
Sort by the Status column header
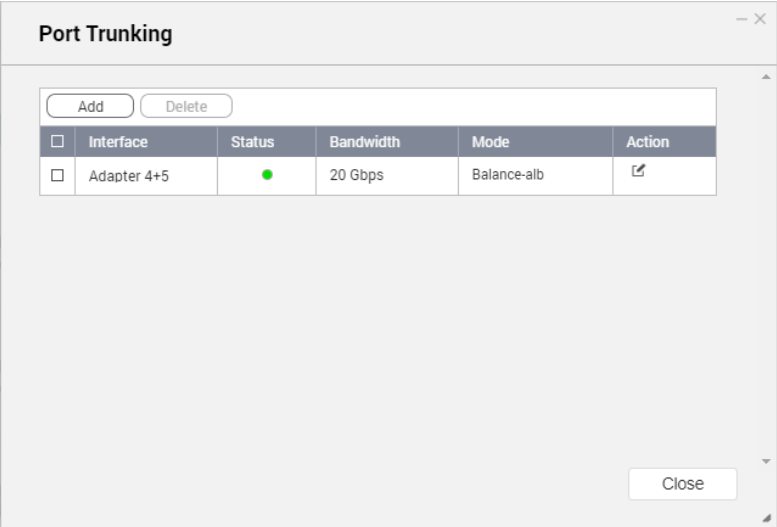[x=252, y=142]
